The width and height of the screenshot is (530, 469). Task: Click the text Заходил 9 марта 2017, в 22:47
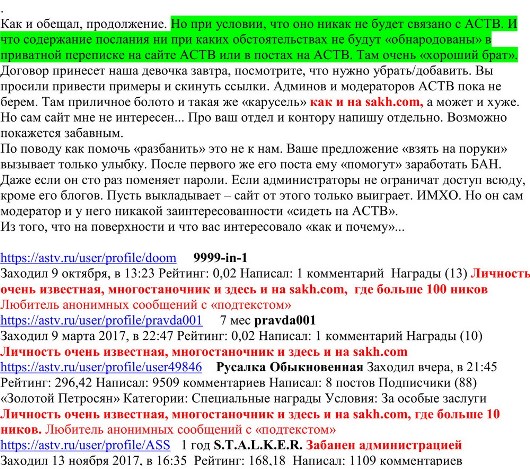[x=87, y=336]
